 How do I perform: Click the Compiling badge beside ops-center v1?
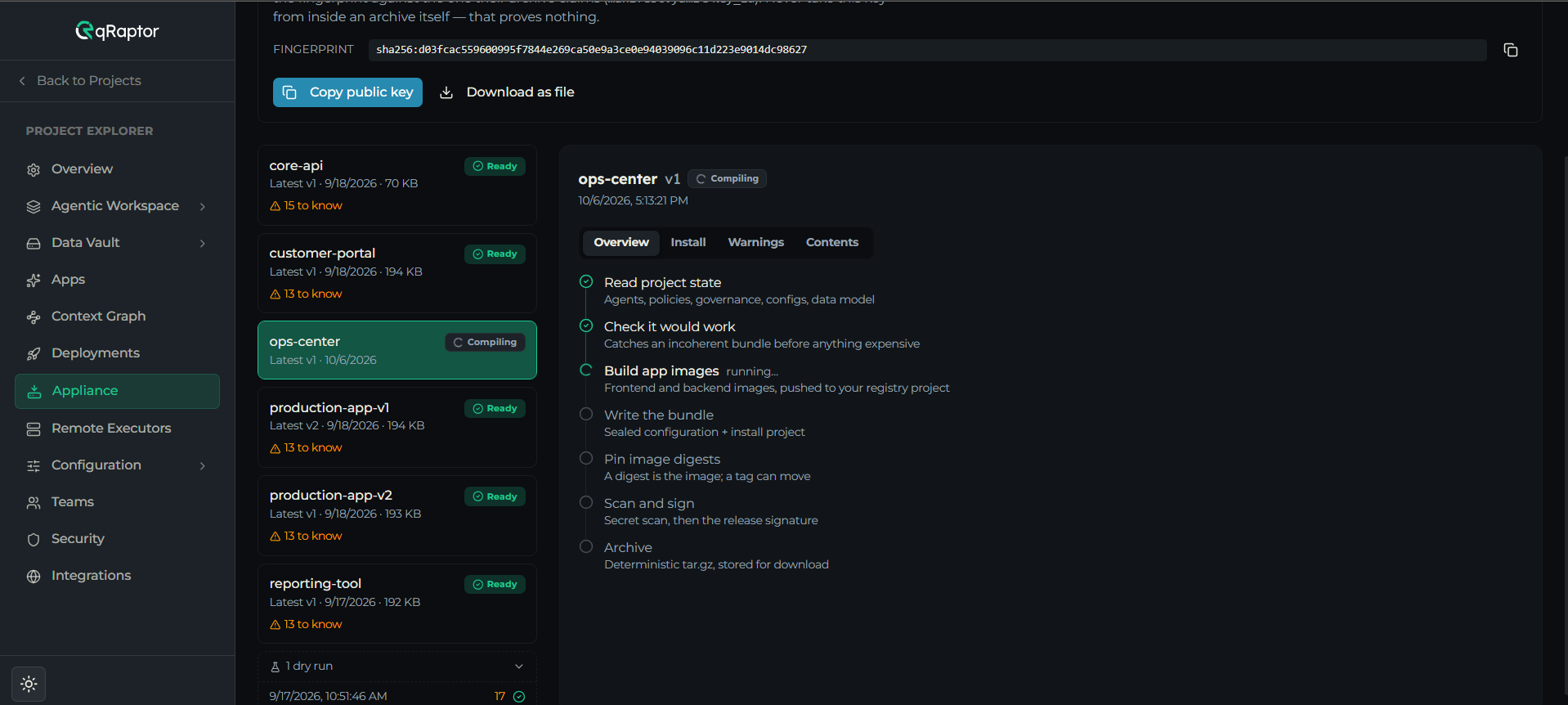727,179
